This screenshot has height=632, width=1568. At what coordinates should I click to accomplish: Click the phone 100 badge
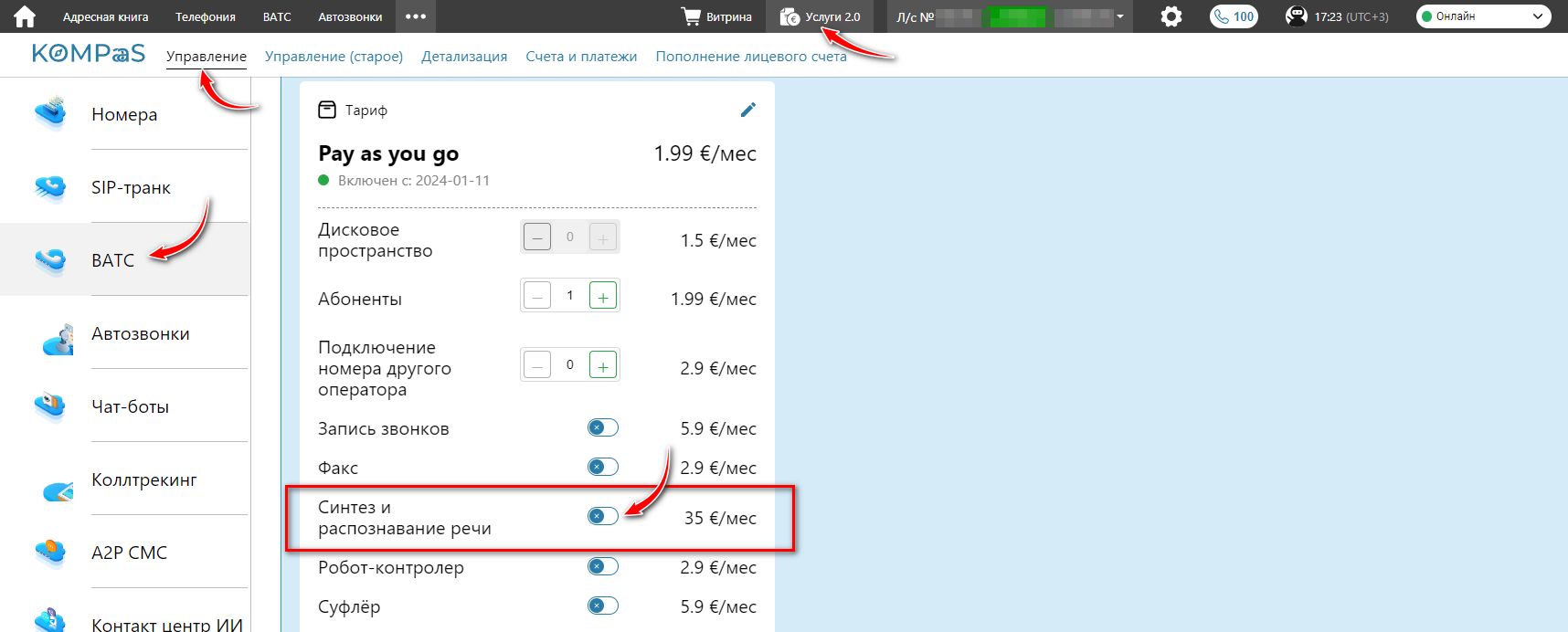1234,16
